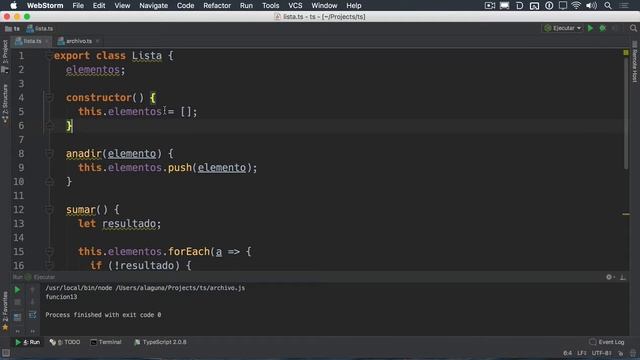The width and height of the screenshot is (640, 360).
Task: Open the Apple menu
Action: [x=13, y=6]
